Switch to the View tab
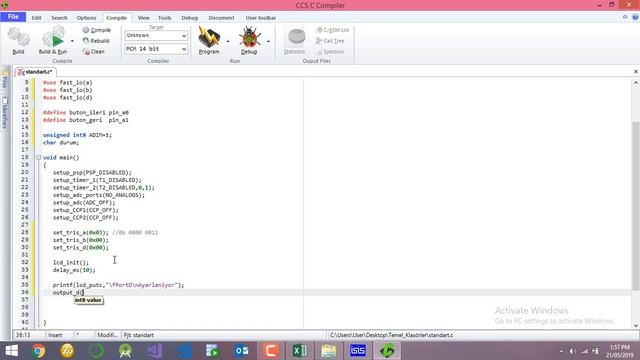This screenshot has height=360, width=640. [x=143, y=18]
